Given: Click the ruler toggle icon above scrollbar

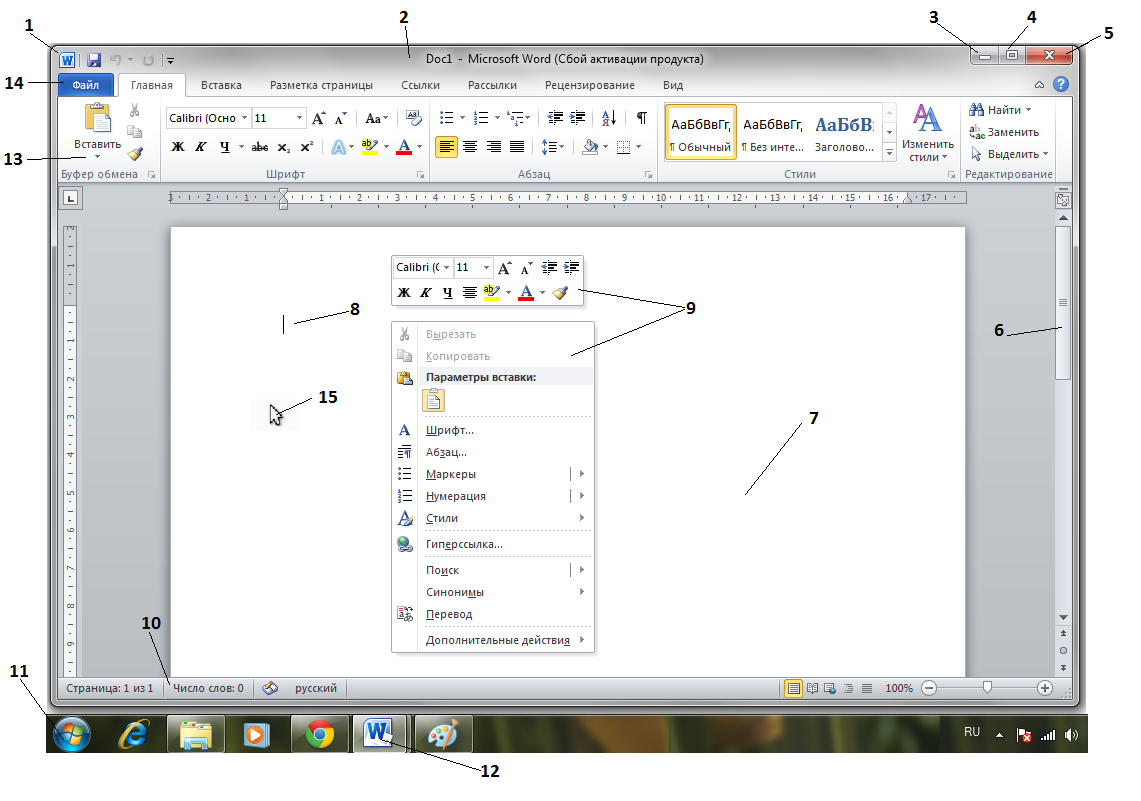Looking at the screenshot, I should 1063,199.
